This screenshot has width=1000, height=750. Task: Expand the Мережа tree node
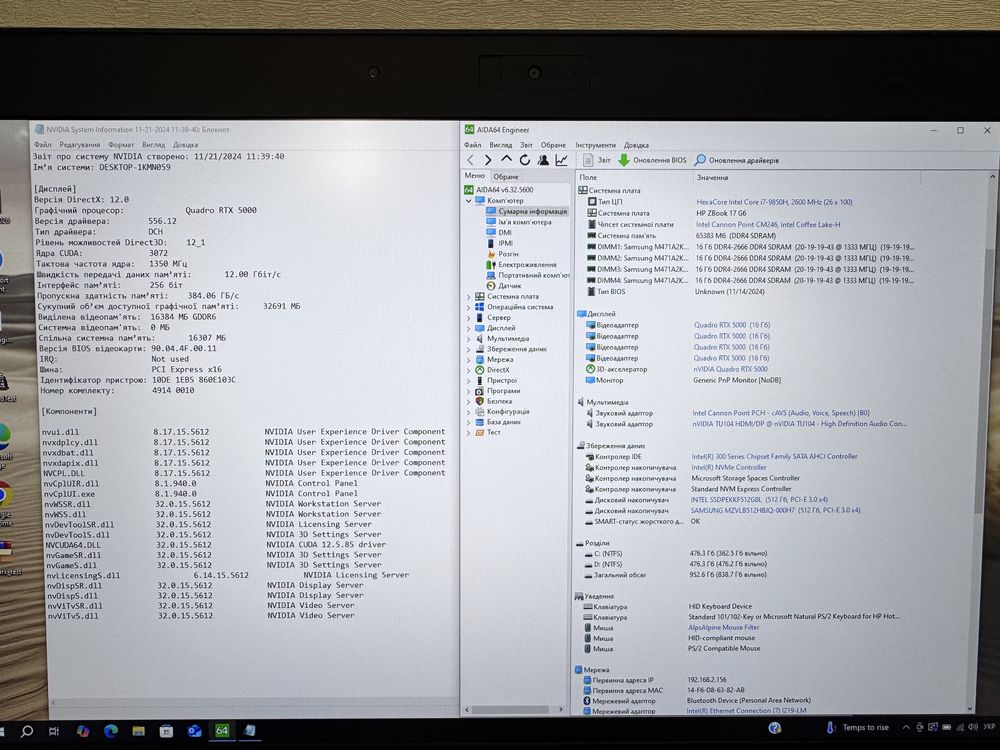point(469,359)
